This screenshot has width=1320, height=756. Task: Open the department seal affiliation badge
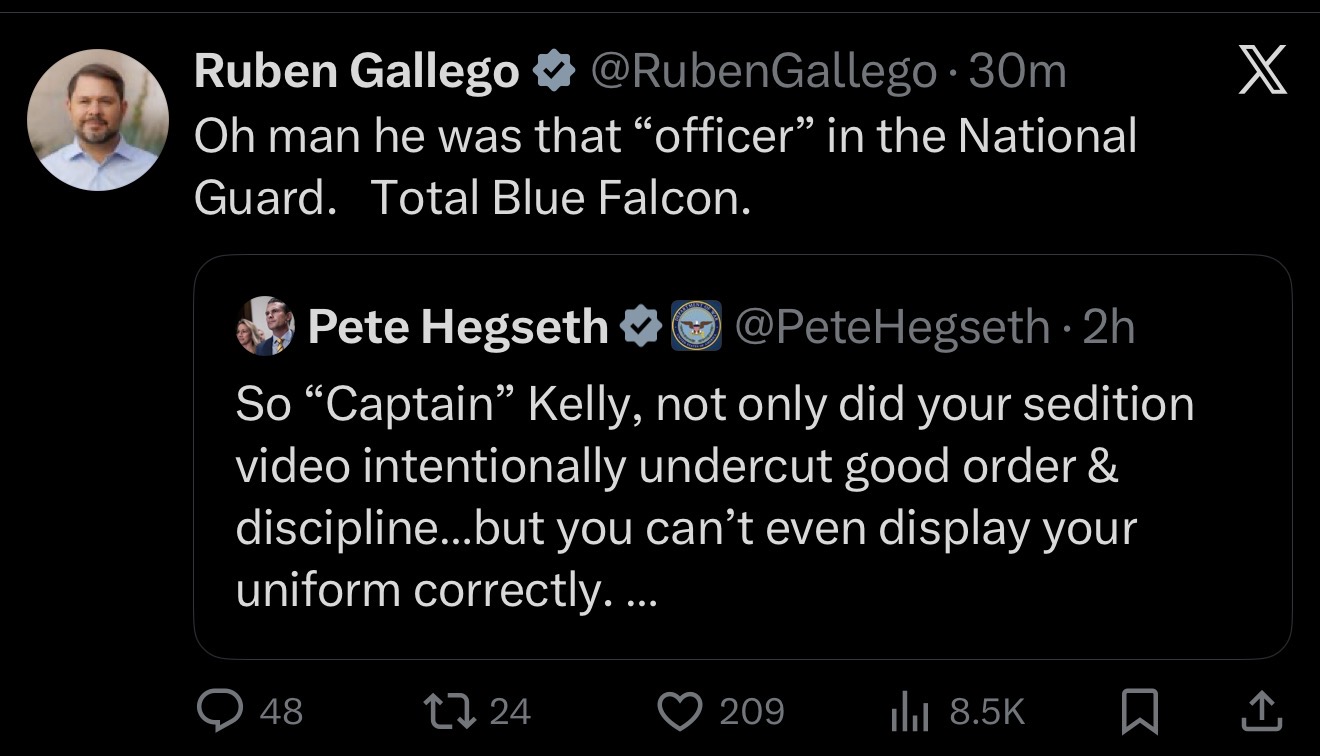click(x=696, y=326)
